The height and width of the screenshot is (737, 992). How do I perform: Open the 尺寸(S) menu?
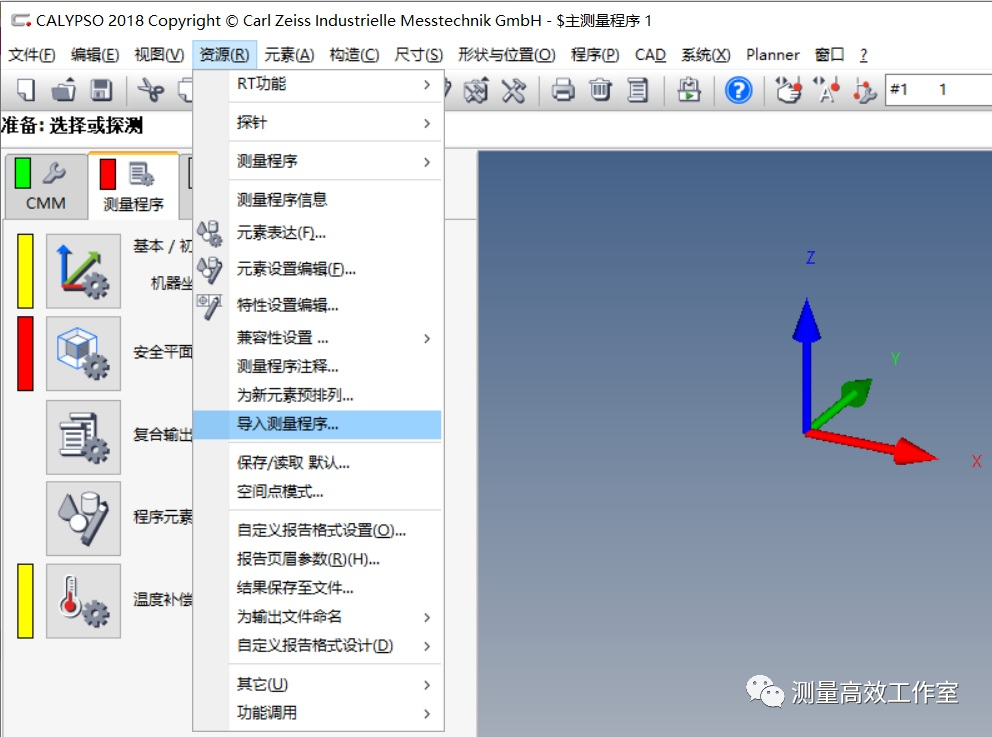[418, 55]
